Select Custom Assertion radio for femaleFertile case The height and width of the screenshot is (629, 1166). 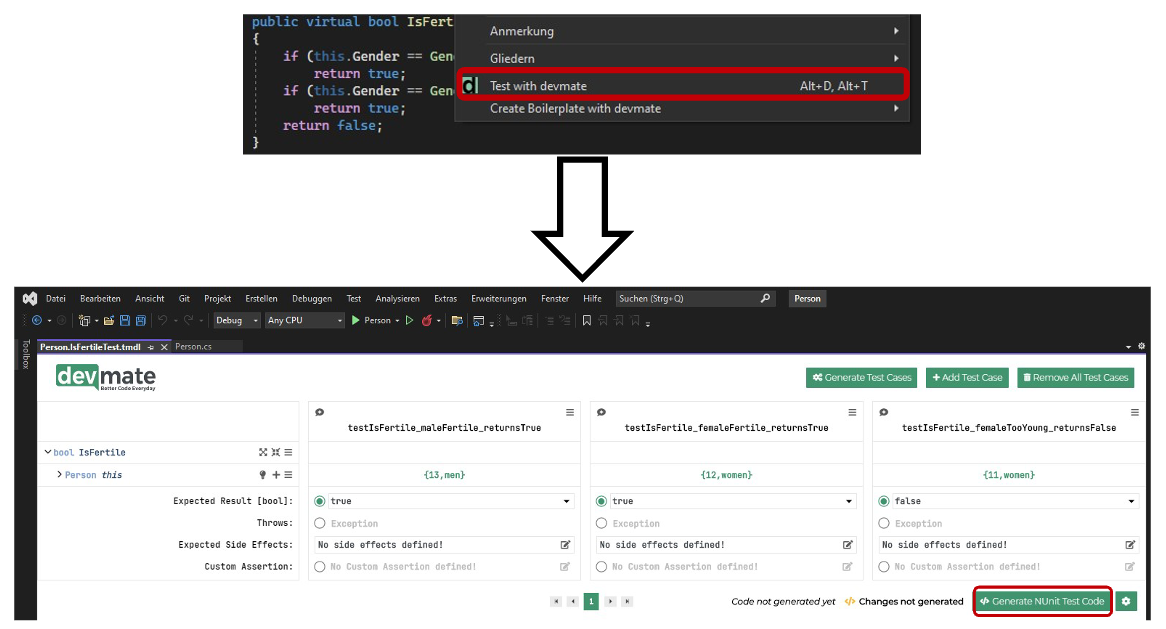click(x=602, y=567)
